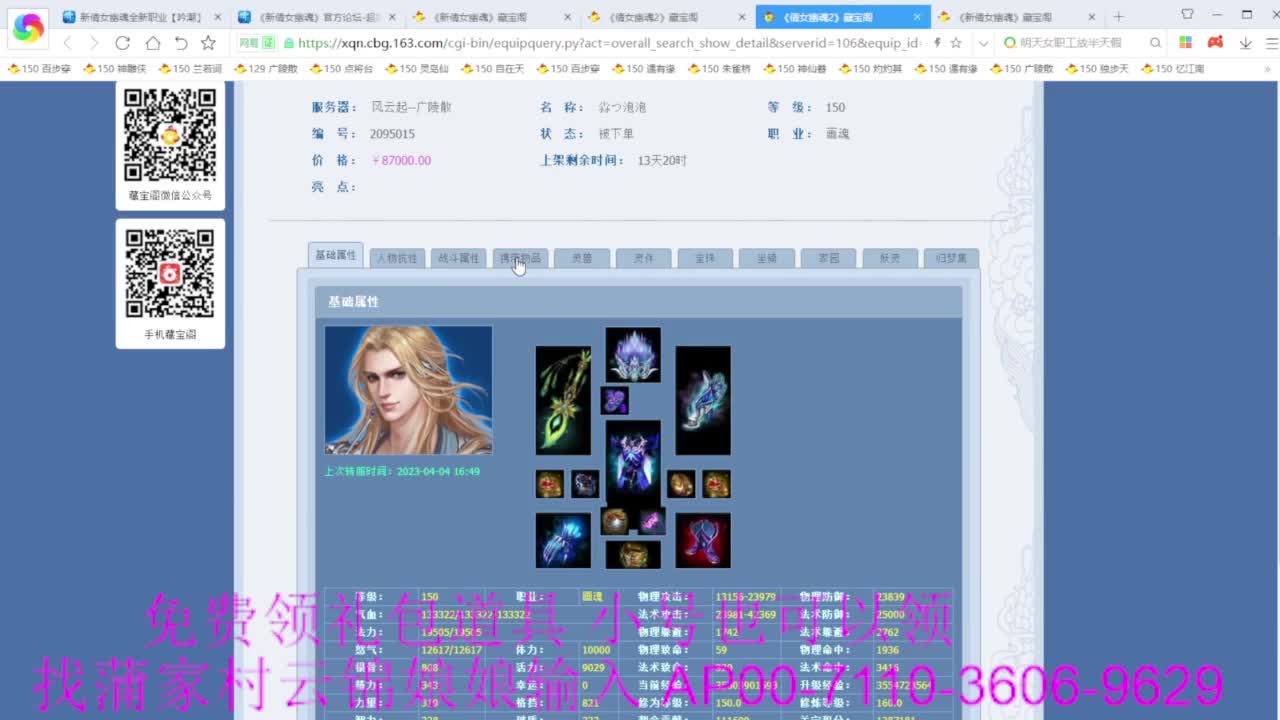Click the 手机藏宝阁 QR code
The width and height of the screenshot is (1280, 720).
(170, 274)
